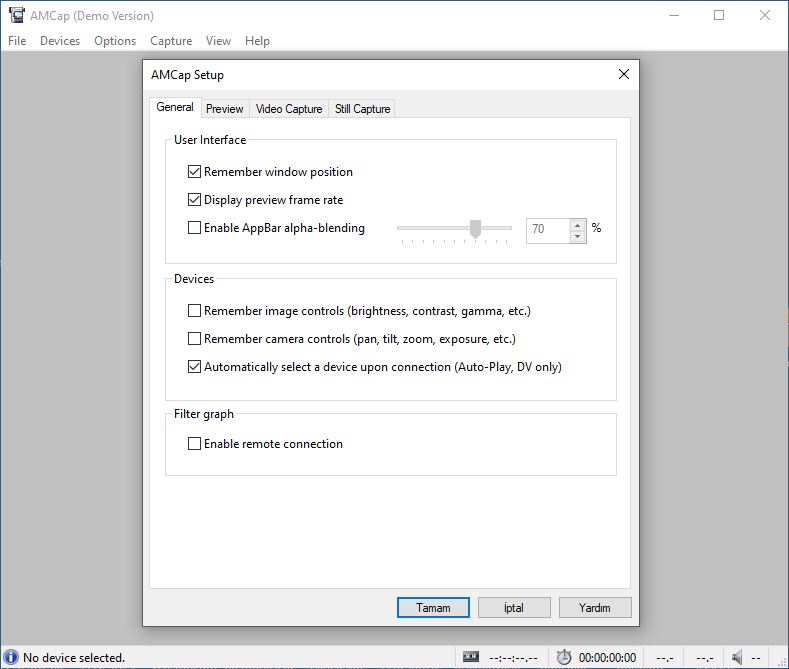
Task: Open the File menu
Action: pyautogui.click(x=17, y=41)
